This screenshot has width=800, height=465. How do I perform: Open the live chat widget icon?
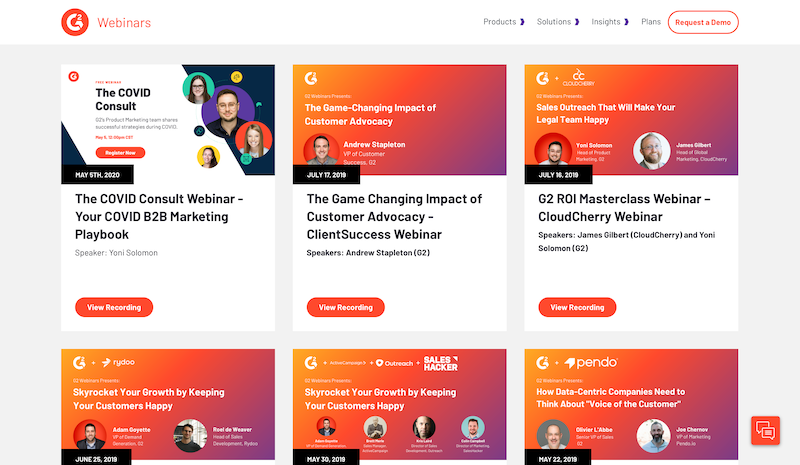click(x=765, y=430)
